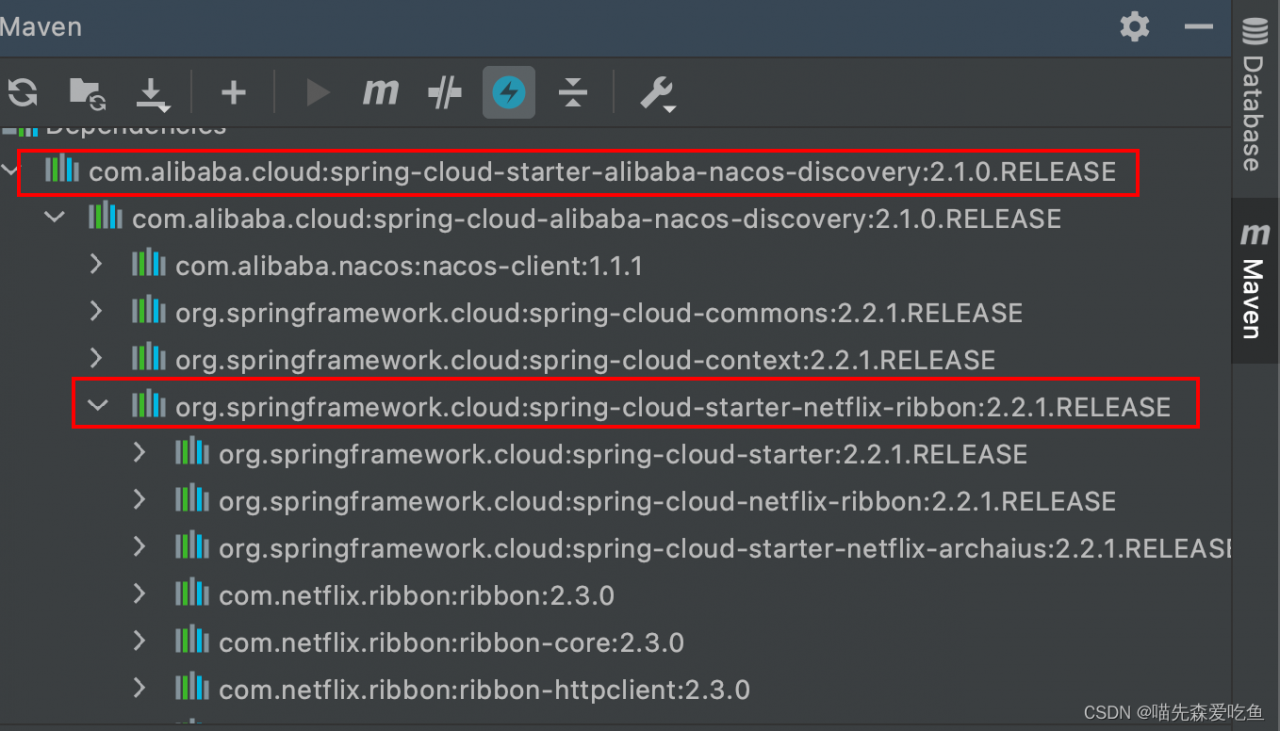The height and width of the screenshot is (731, 1280).
Task: Expand the spring-cloud-commons dependency node
Action: tap(96, 312)
